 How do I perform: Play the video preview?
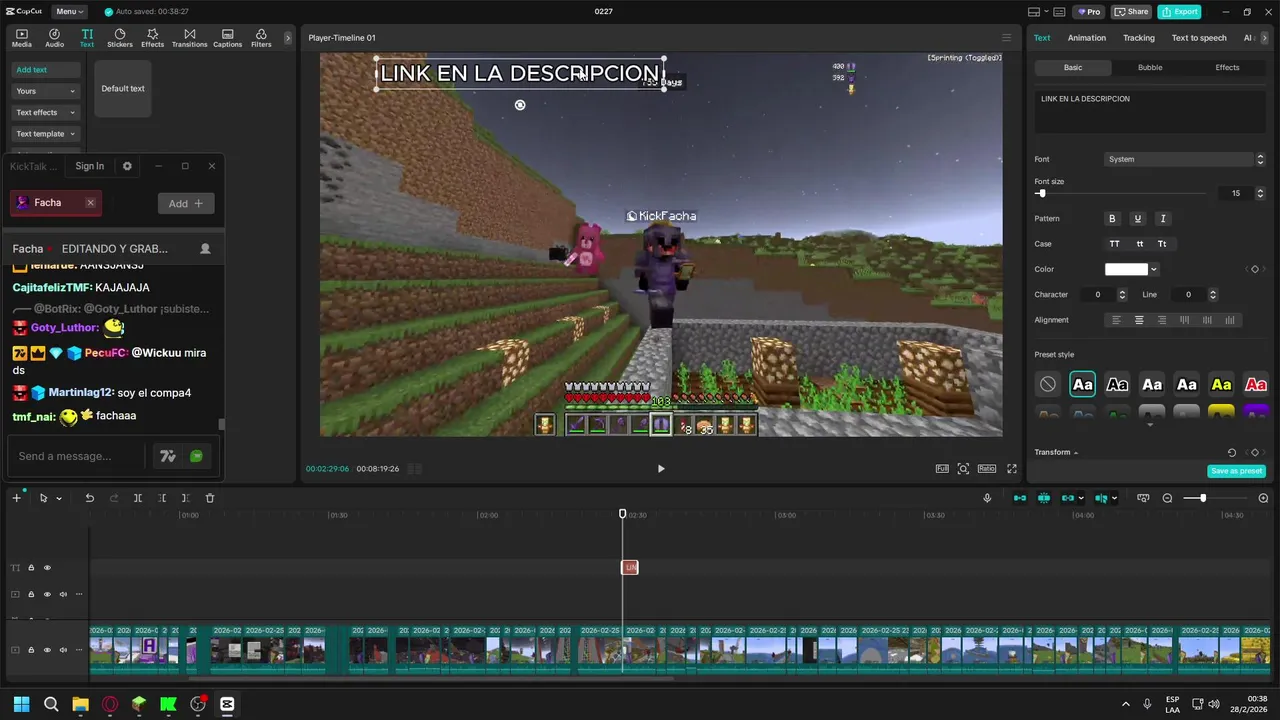(661, 468)
